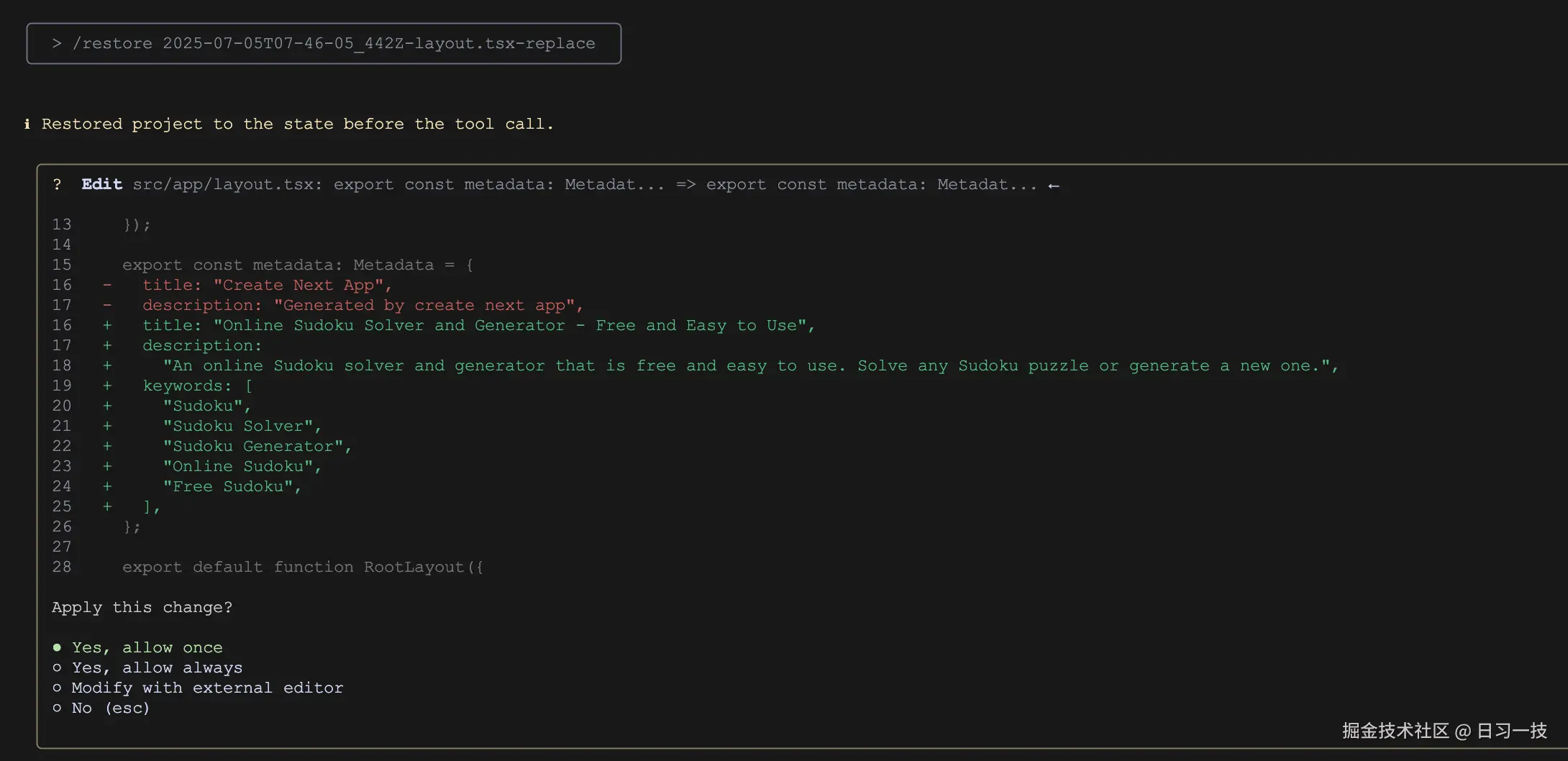
Task: Click the plus marker beside keywords line
Action: (107, 386)
